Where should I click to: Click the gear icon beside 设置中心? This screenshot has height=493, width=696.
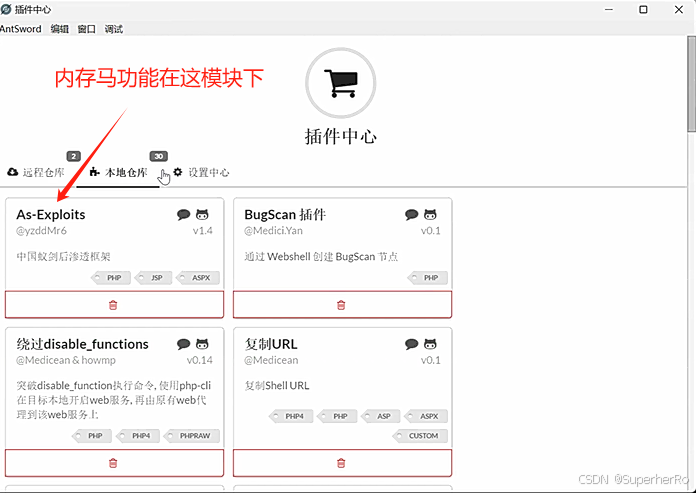pyautogui.click(x=178, y=172)
